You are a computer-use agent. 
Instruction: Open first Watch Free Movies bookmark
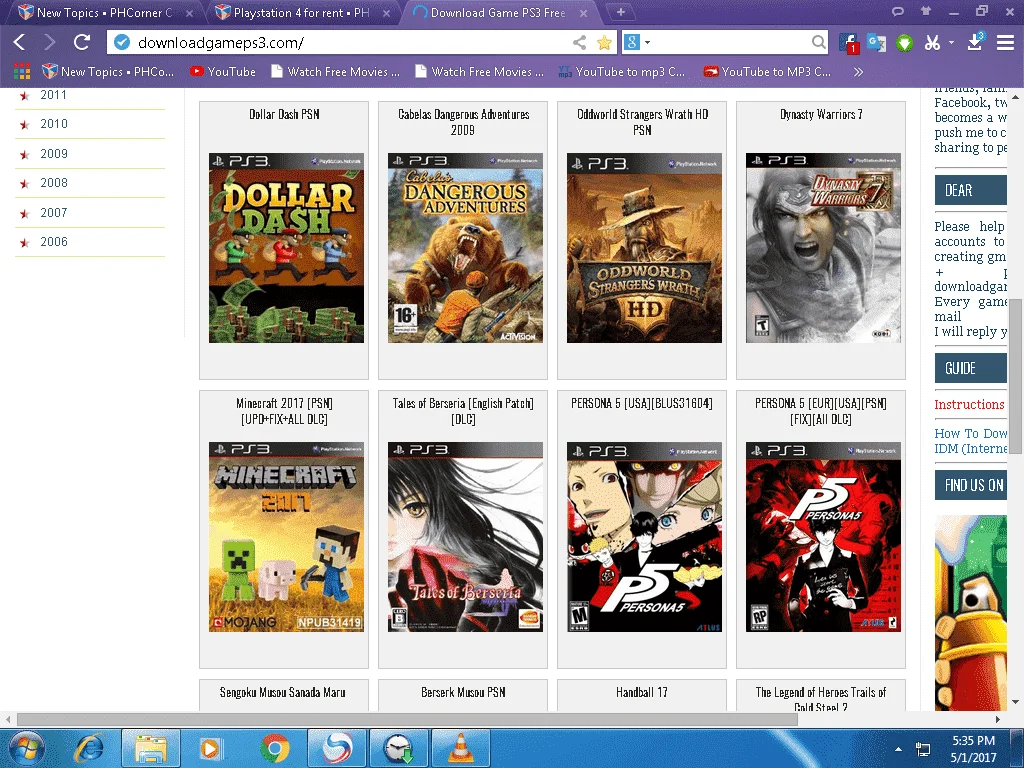pyautogui.click(x=336, y=71)
